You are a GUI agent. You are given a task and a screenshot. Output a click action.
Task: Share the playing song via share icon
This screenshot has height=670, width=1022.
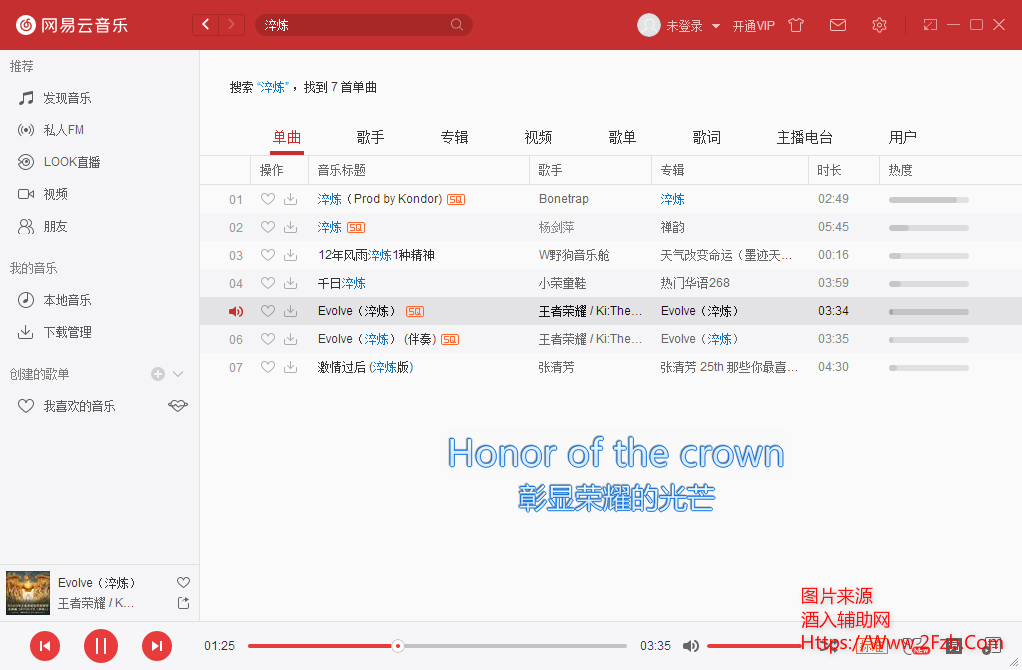tap(183, 603)
